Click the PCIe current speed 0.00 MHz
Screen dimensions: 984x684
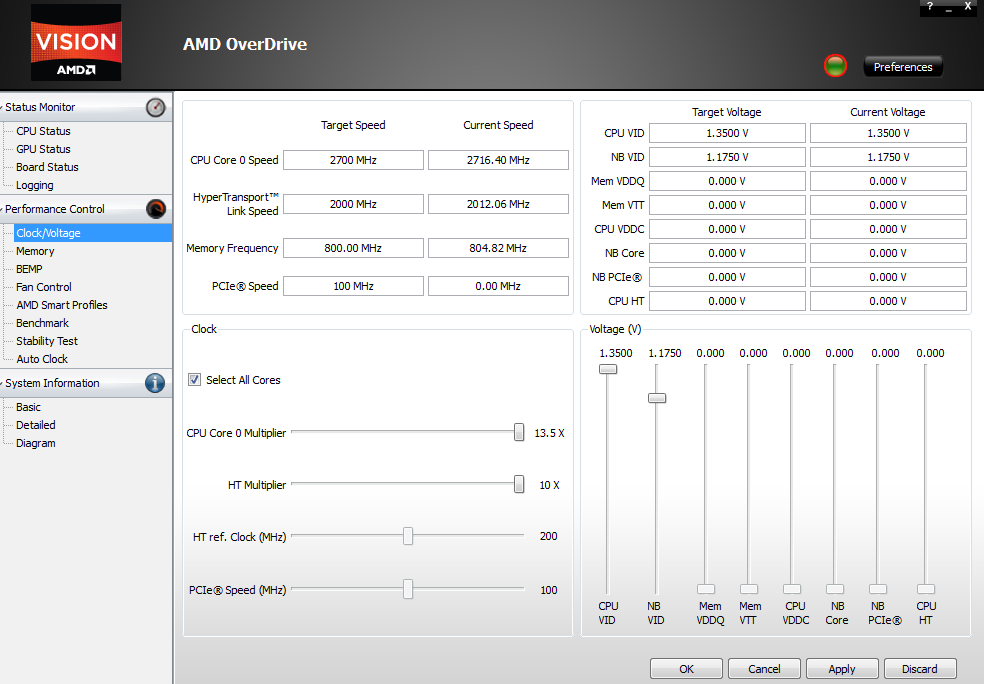tap(498, 286)
